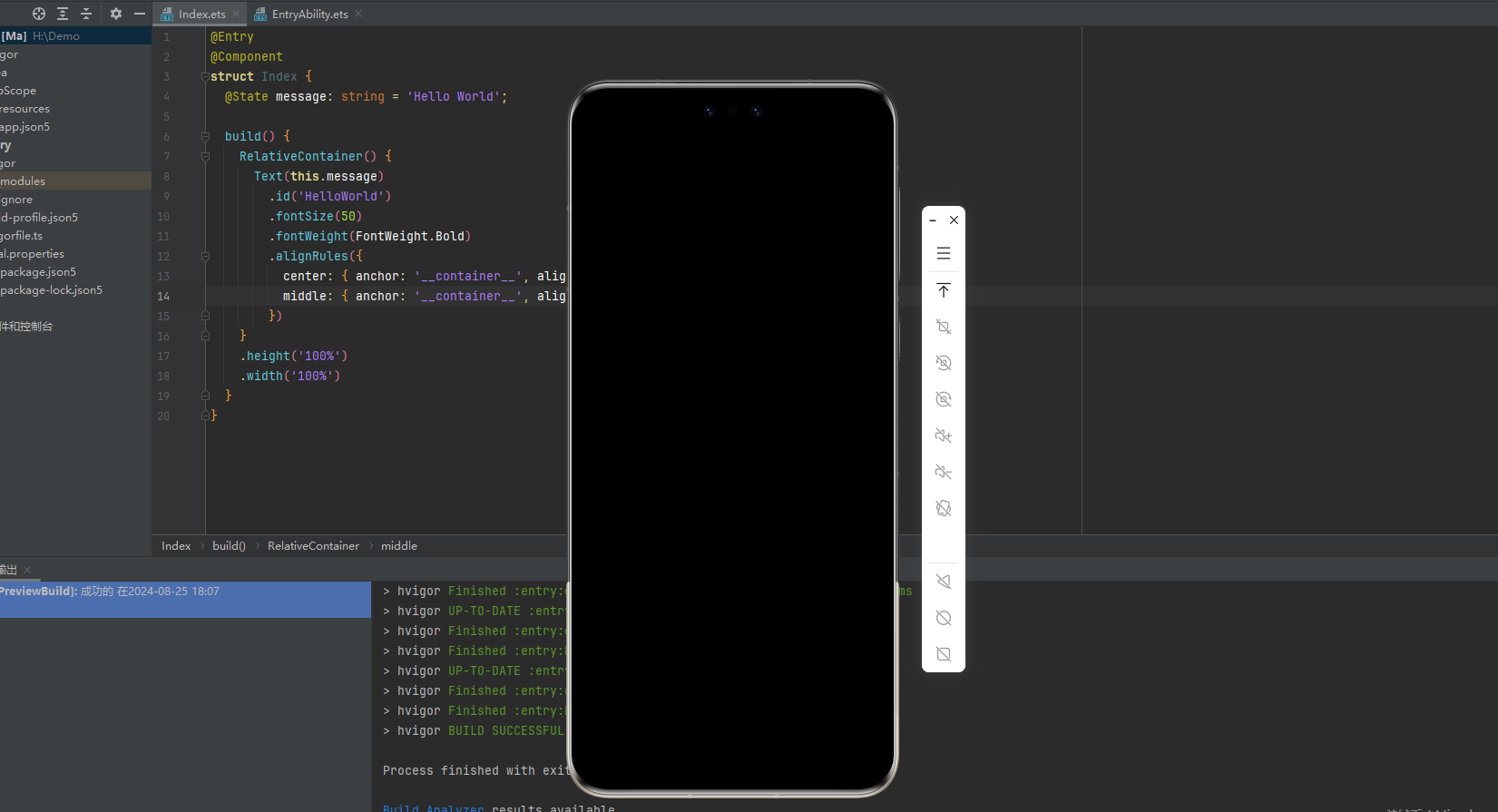Image resolution: width=1498 pixels, height=812 pixels.
Task: Click the build() breadcrumb
Action: point(229,546)
